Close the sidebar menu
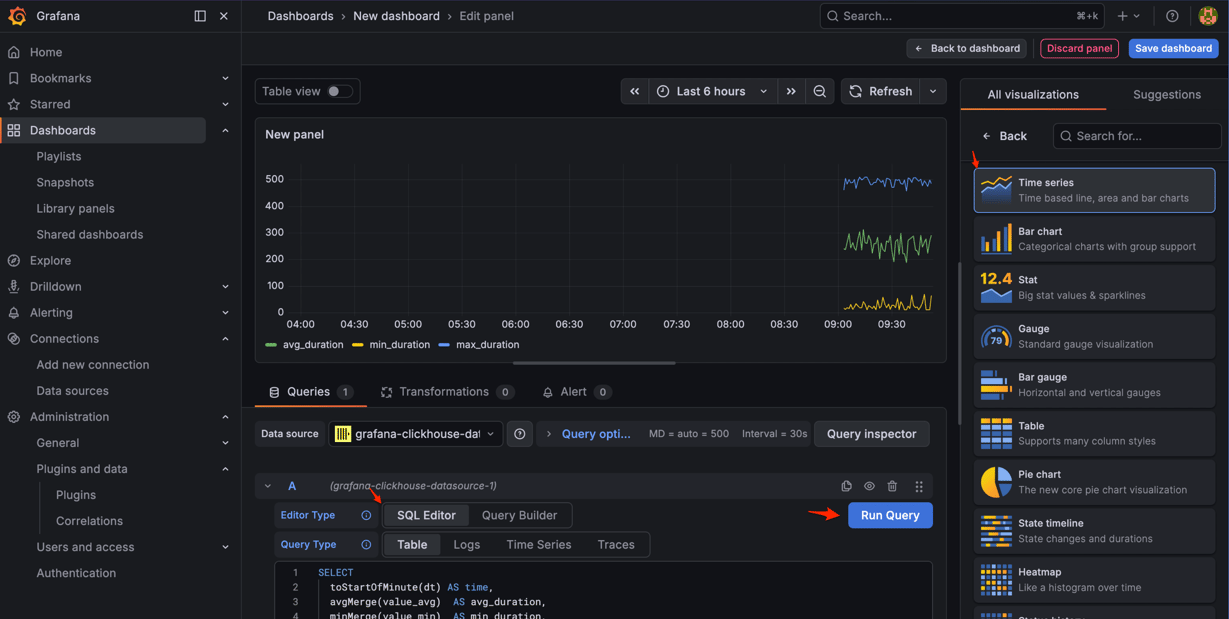The image size is (1229, 619). tap(224, 16)
